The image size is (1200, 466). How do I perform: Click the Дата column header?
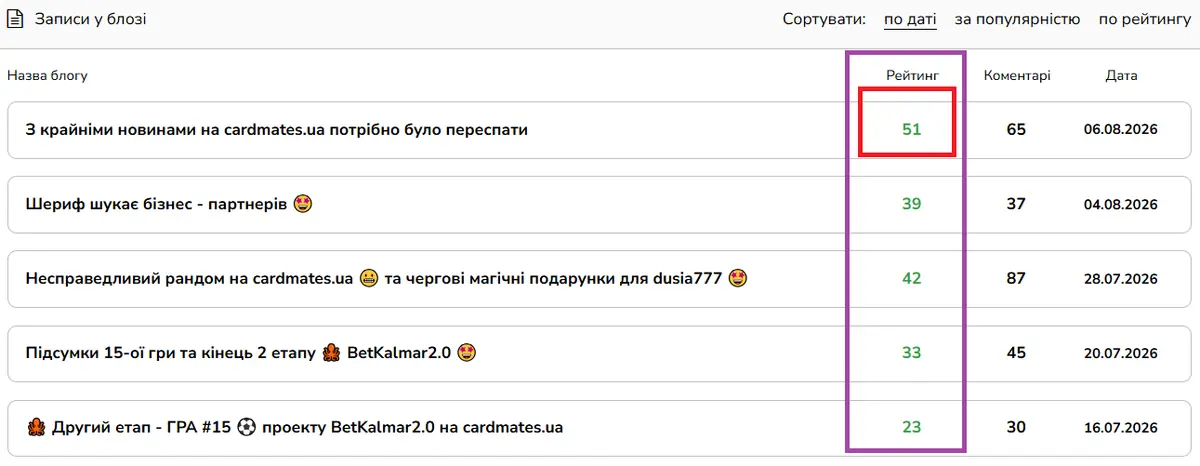(x=1121, y=75)
